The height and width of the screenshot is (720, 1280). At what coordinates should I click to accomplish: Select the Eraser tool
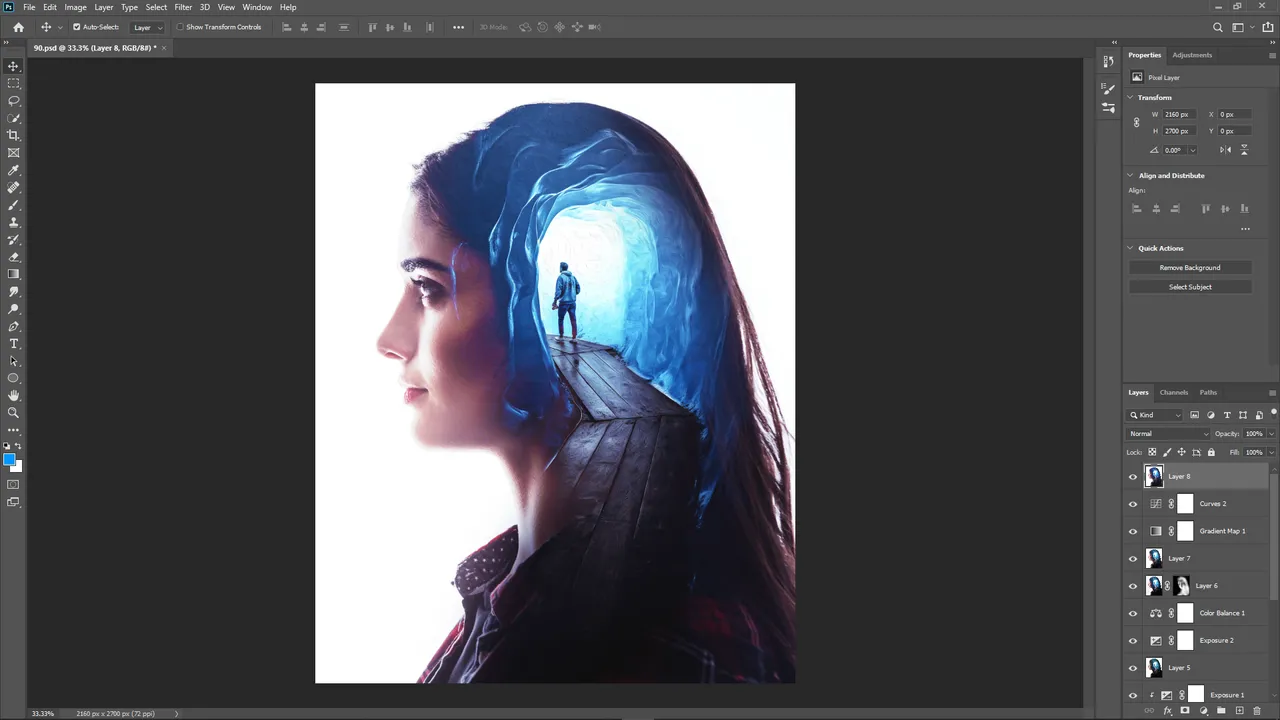pos(13,257)
